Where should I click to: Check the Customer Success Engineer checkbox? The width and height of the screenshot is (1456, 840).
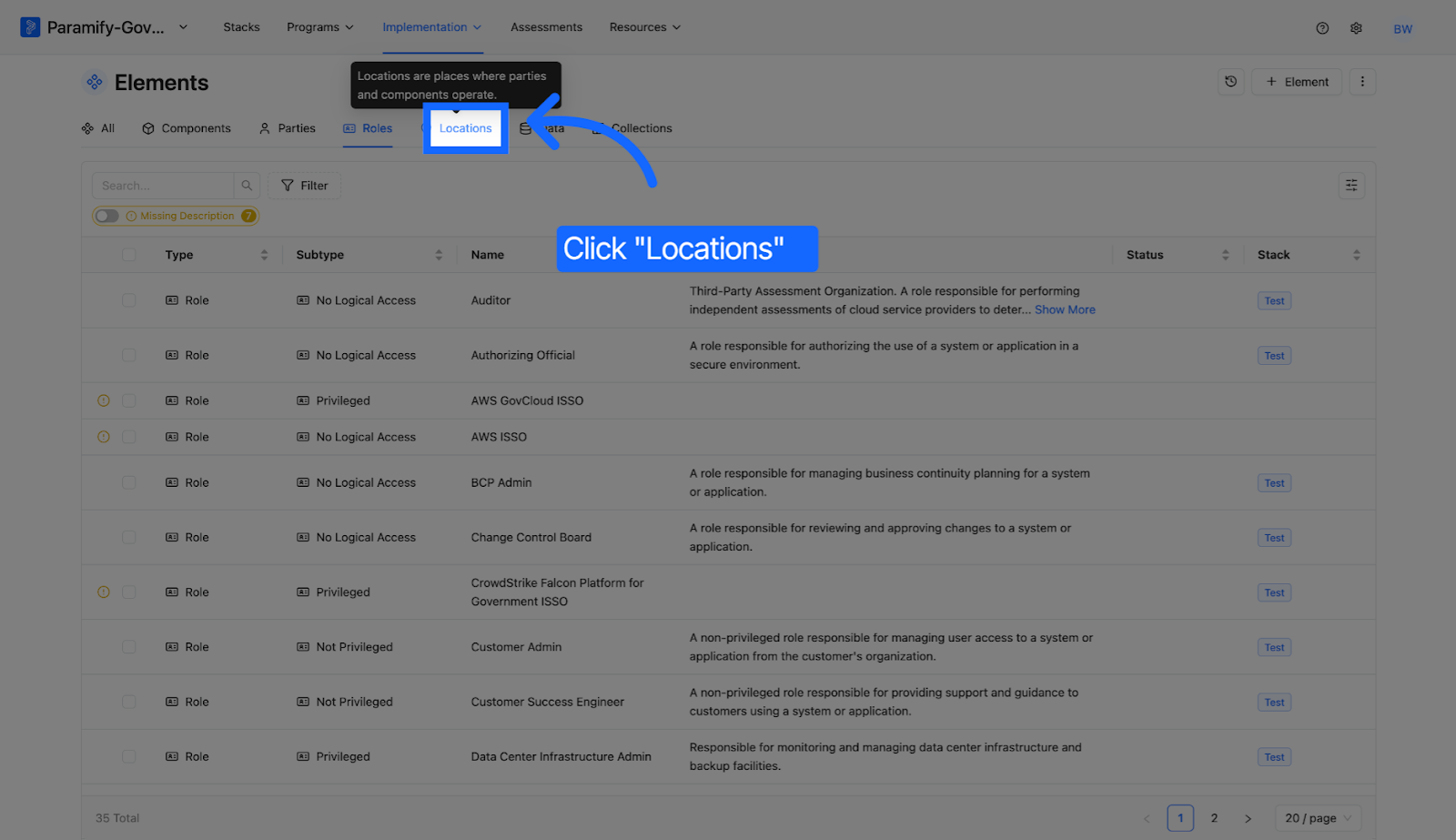[129, 702]
